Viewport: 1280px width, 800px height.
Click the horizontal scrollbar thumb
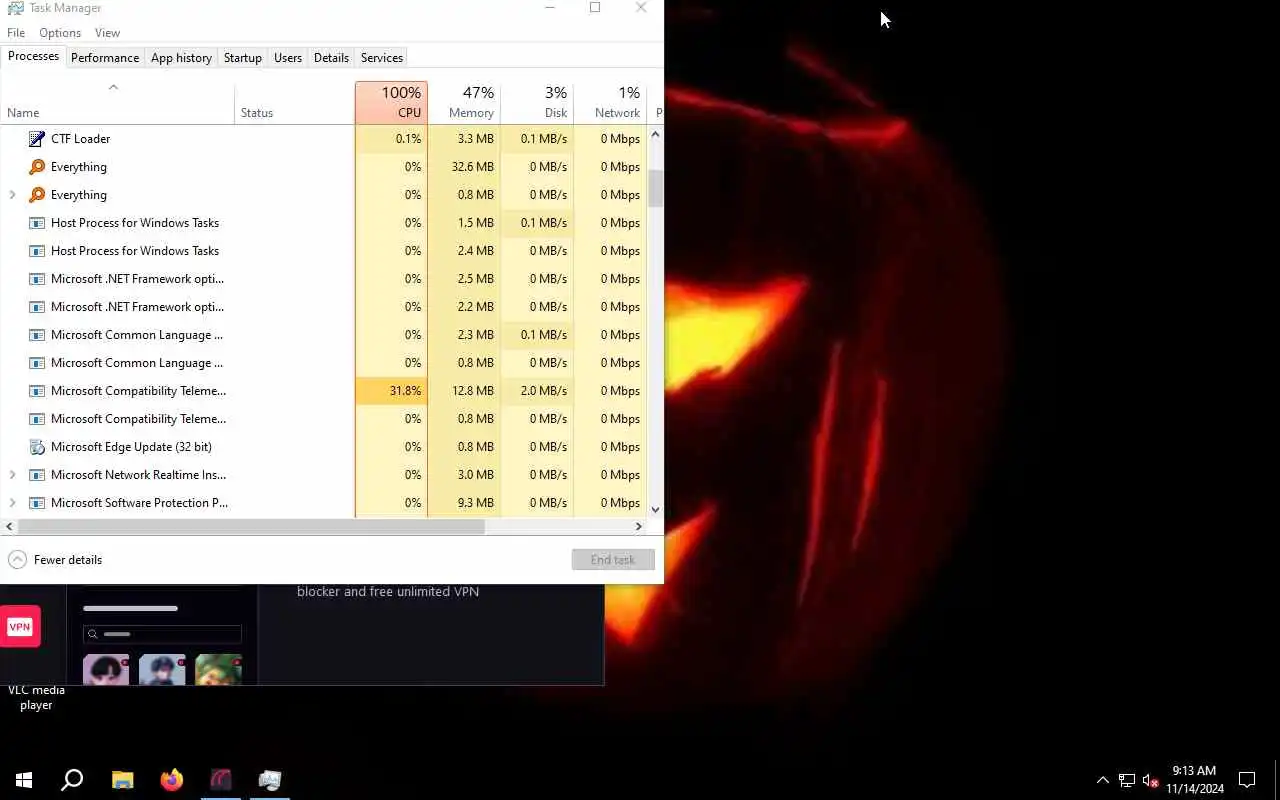(251, 526)
